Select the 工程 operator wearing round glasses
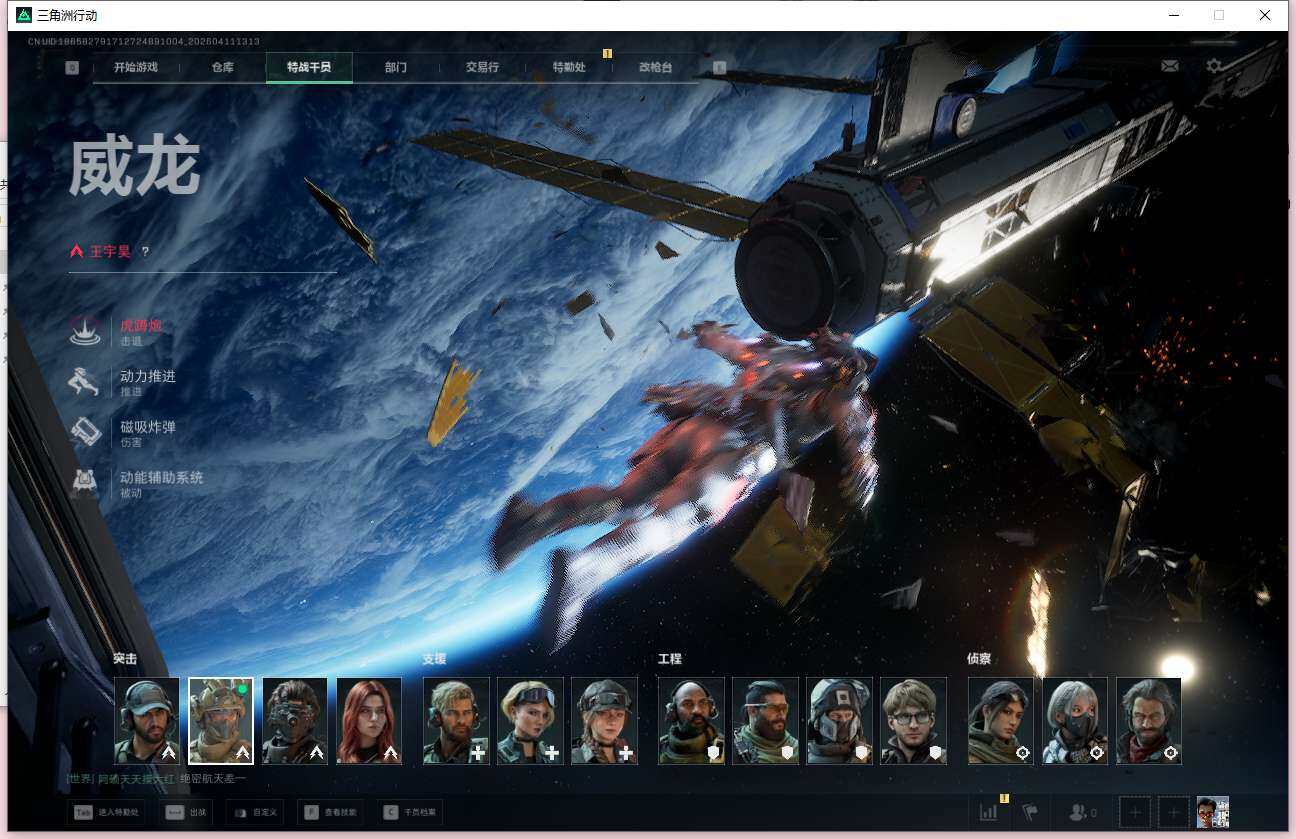 pos(913,721)
